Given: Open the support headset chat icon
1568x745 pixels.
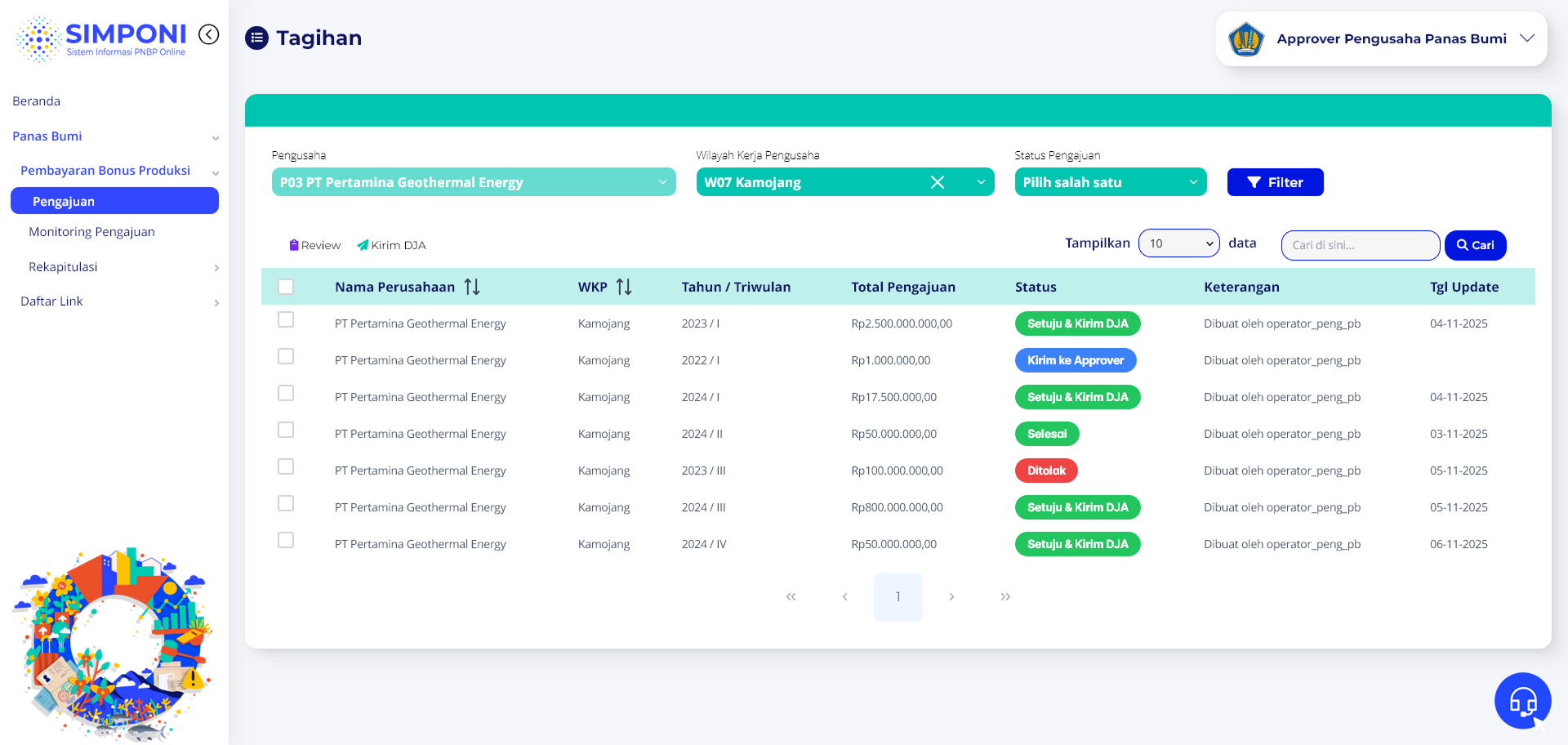Looking at the screenshot, I should pos(1522,700).
